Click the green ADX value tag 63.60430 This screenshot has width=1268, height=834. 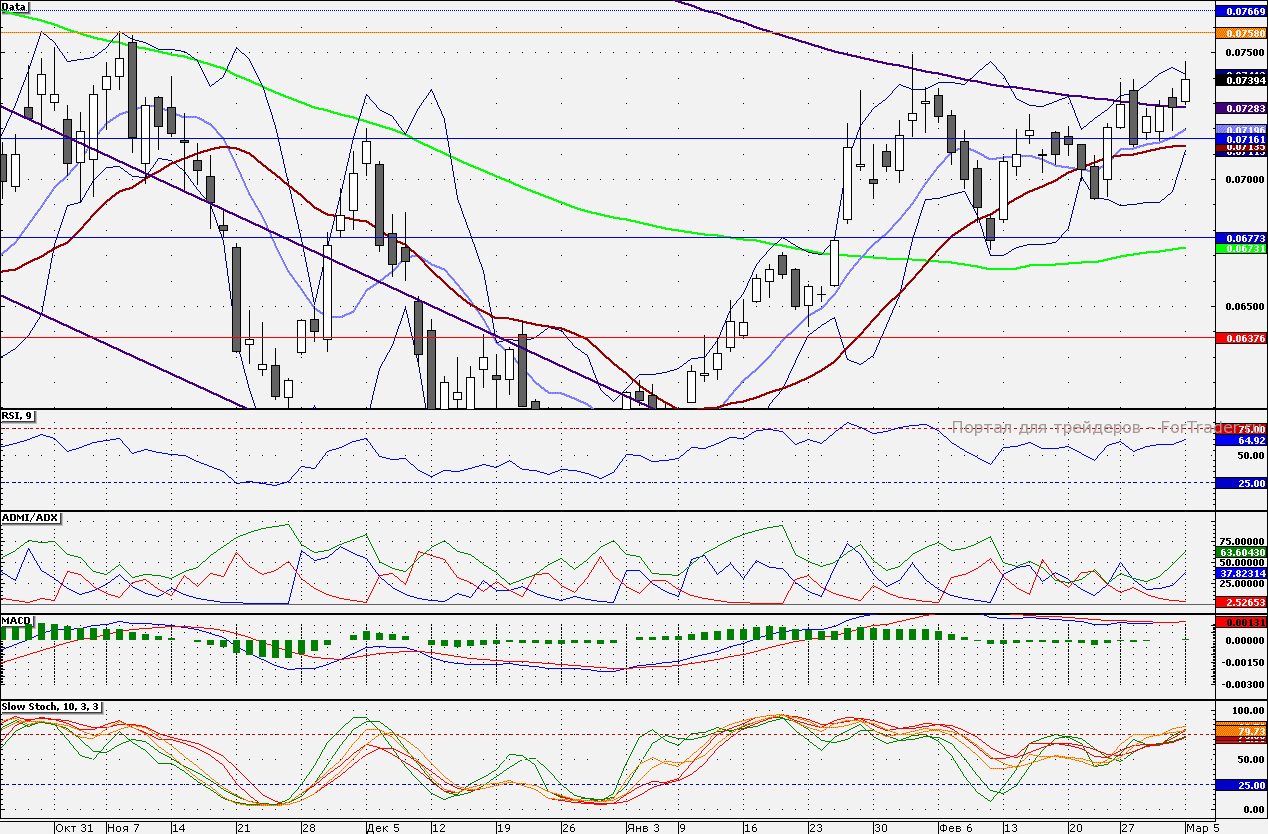pos(1240,552)
